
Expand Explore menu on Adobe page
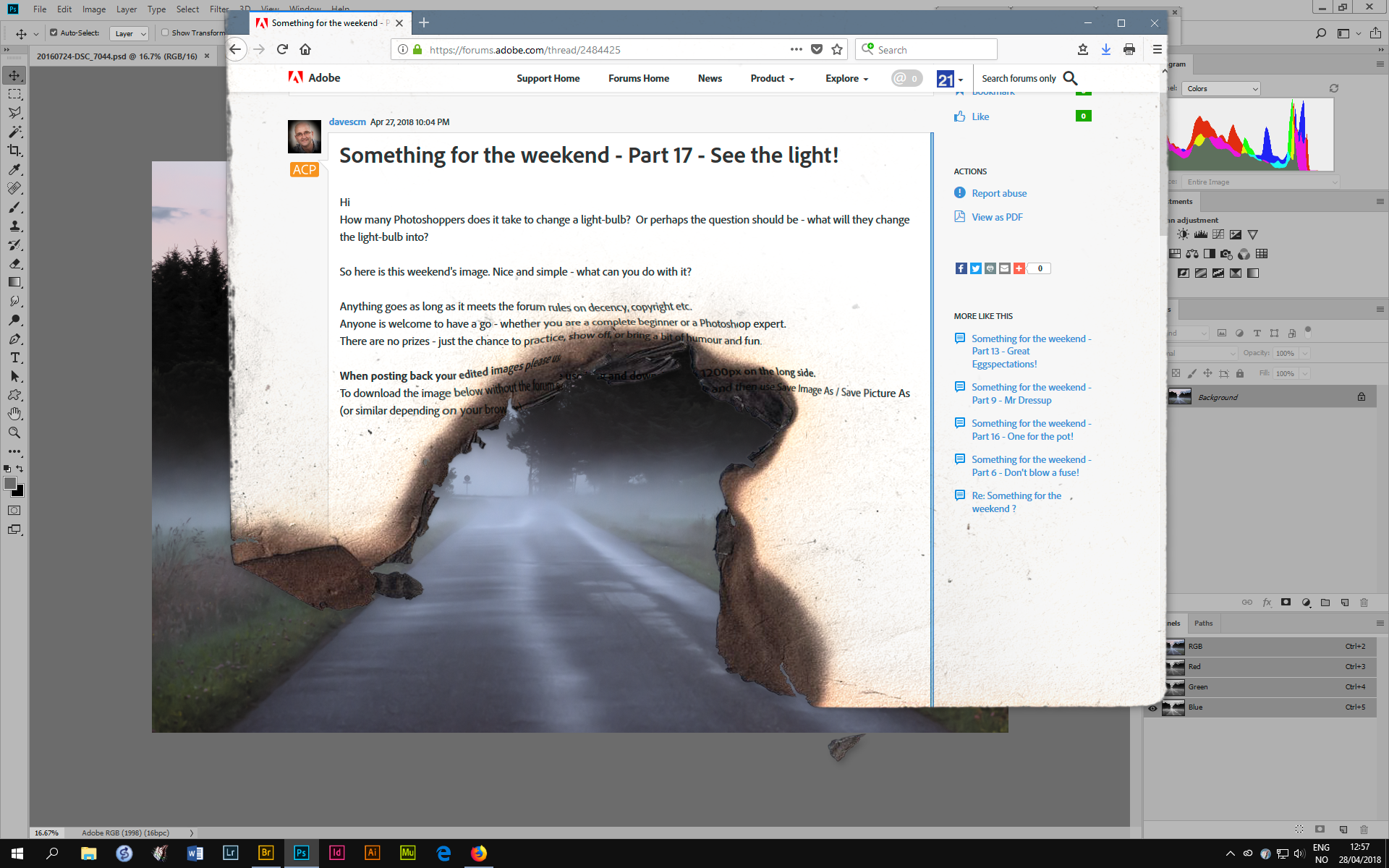[846, 78]
